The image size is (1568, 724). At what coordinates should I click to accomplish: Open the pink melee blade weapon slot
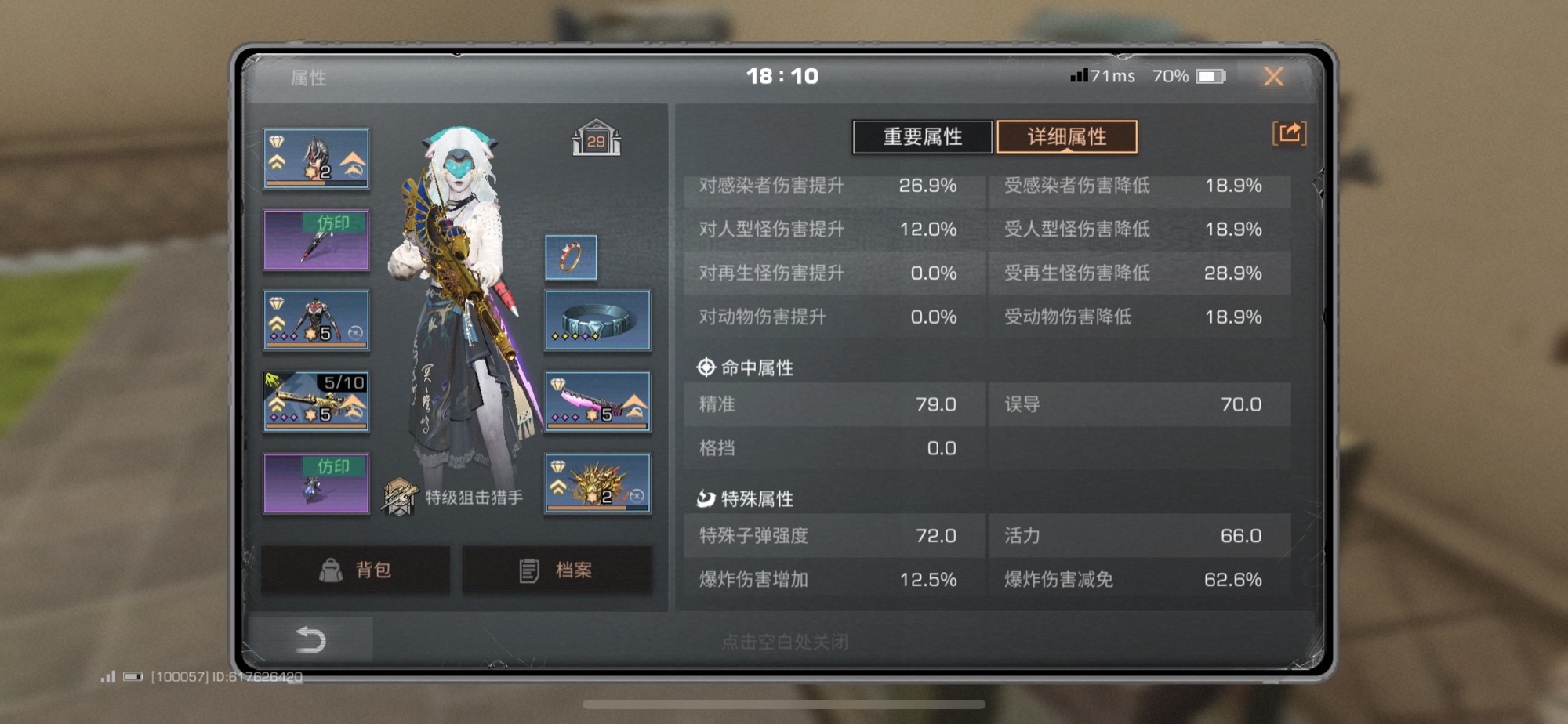[597, 401]
